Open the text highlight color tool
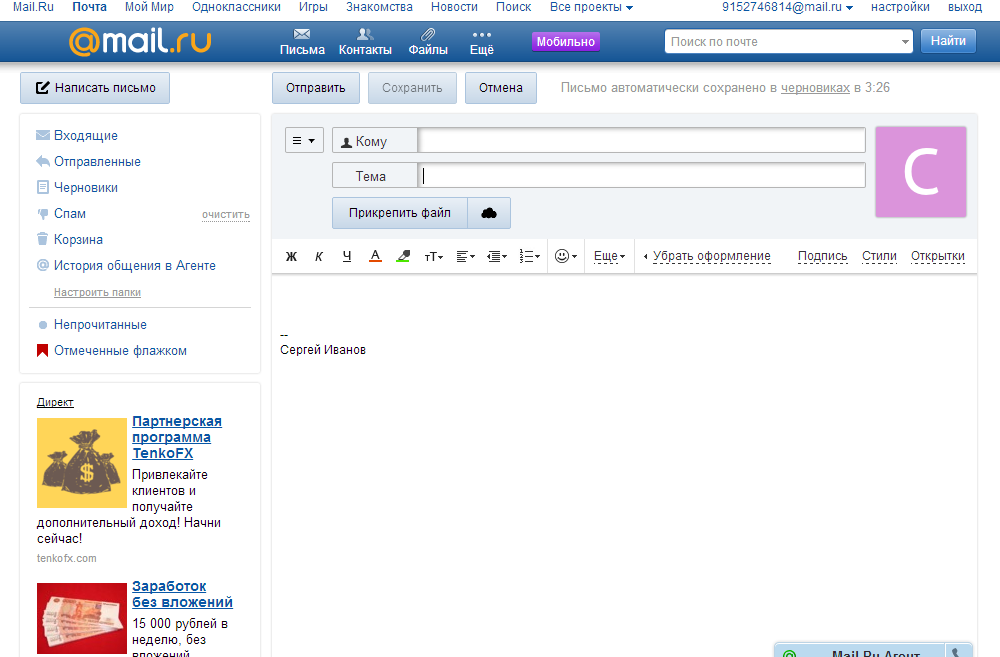1000x657 pixels. [x=403, y=257]
